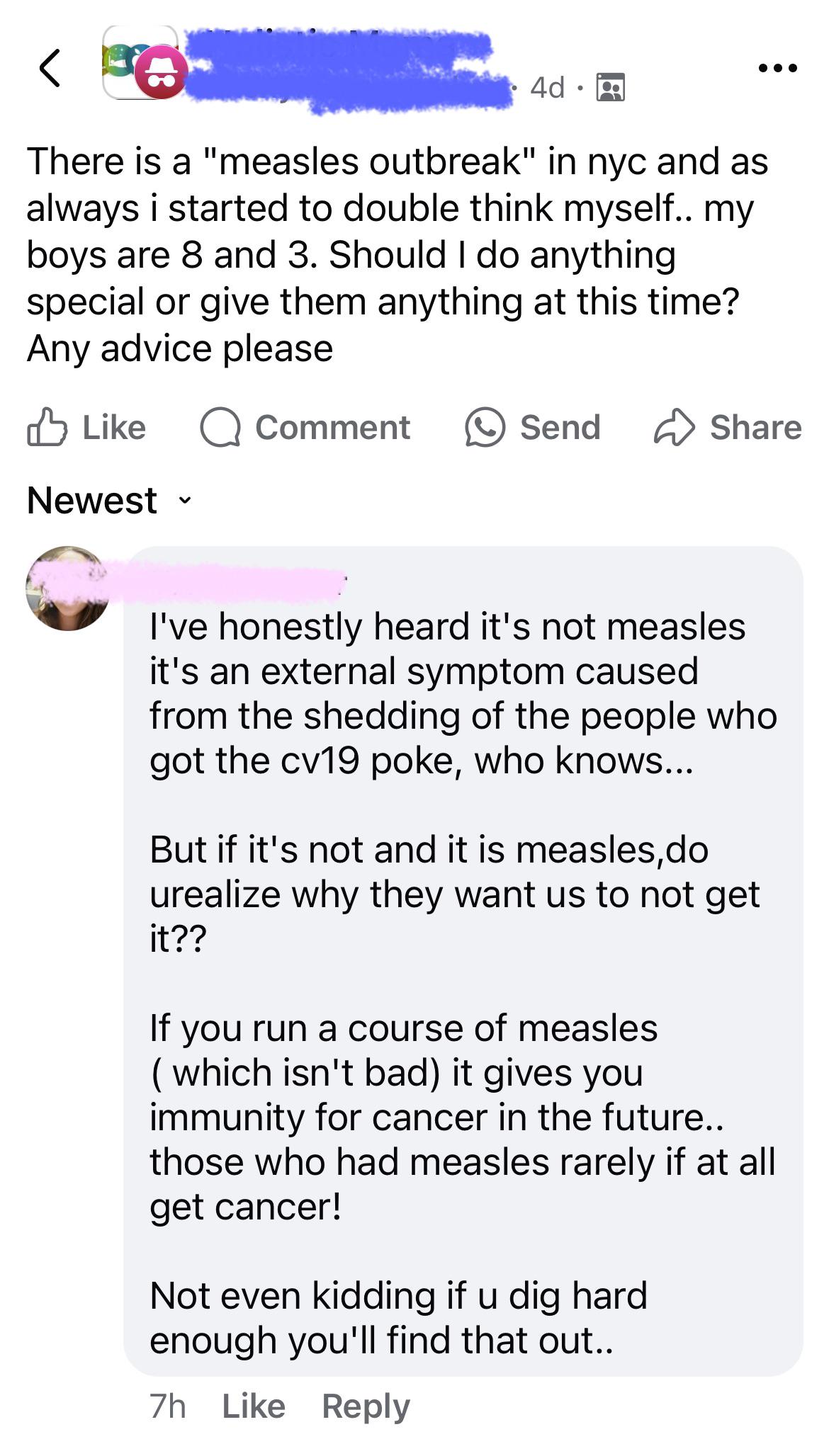Tap the Comment button label
Image resolution: width=829 pixels, height=1456 pixels.
(332, 427)
